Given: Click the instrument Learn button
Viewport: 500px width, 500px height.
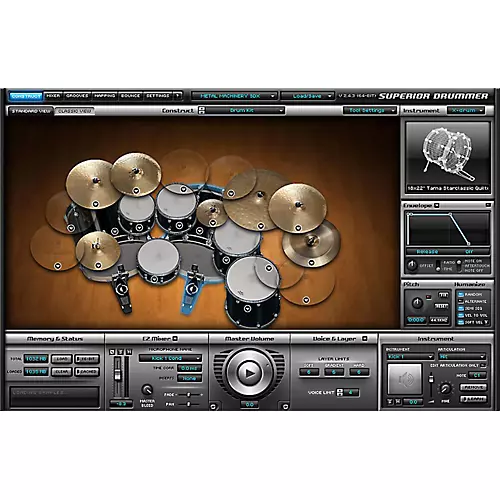Looking at the screenshot, I should pyautogui.click(x=473, y=399).
